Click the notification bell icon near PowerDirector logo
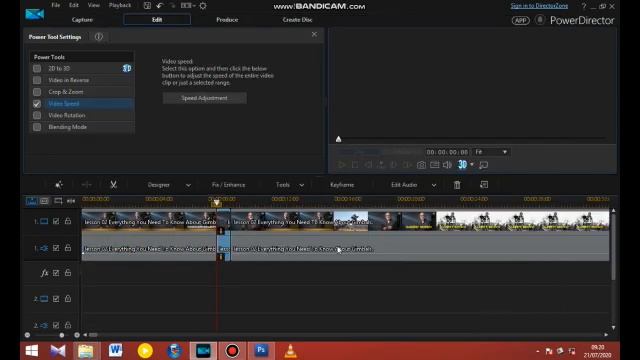Image resolution: width=640 pixels, height=360 pixels. tap(540, 20)
